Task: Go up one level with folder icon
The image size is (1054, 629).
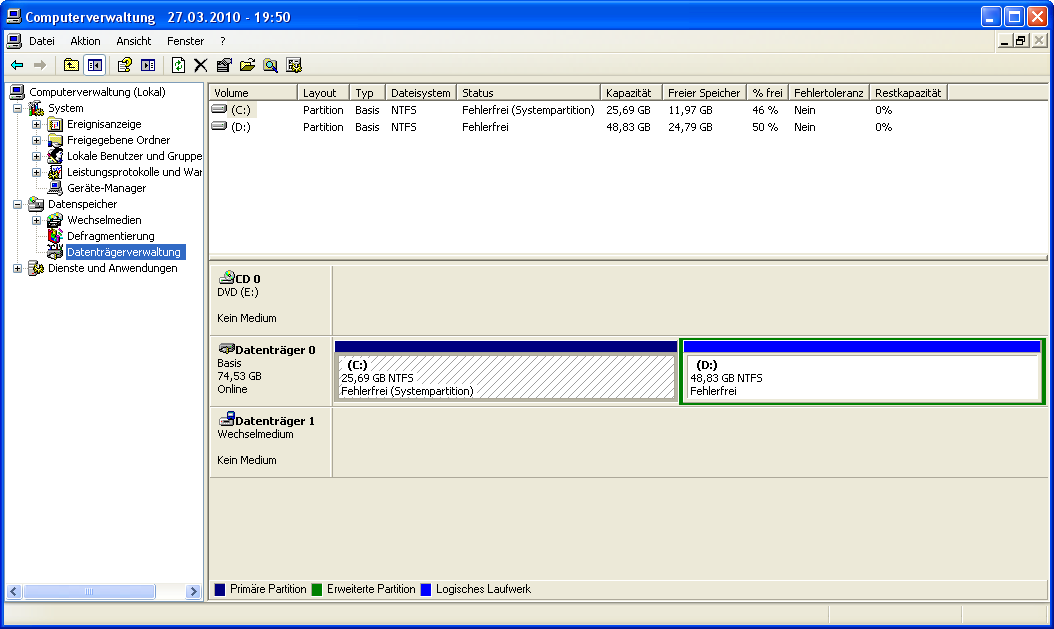Action: pyautogui.click(x=71, y=65)
